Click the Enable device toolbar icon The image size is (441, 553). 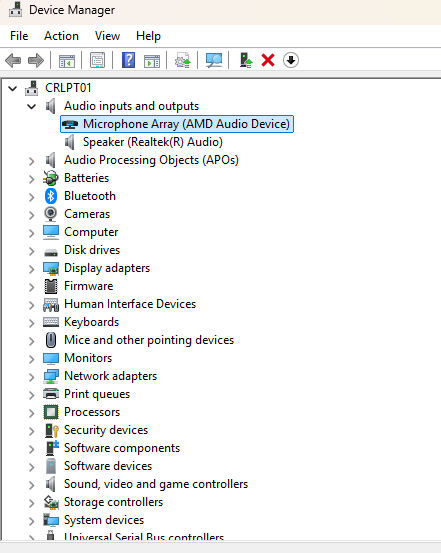point(246,60)
